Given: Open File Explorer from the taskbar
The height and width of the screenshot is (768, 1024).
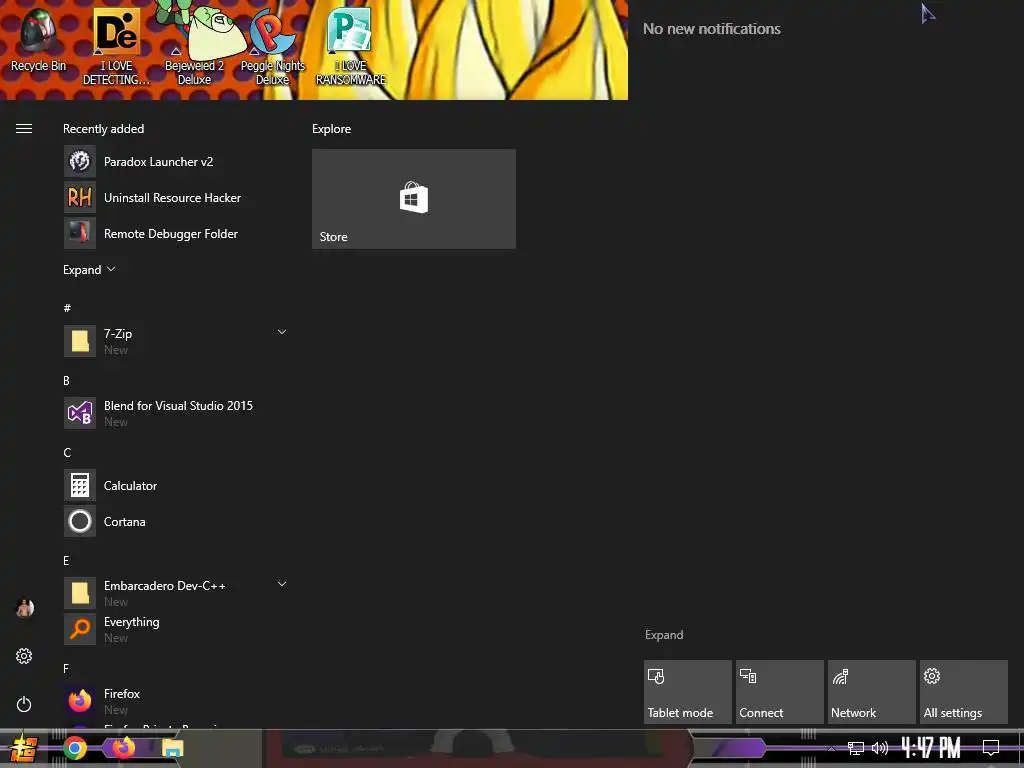Looking at the screenshot, I should 172,748.
